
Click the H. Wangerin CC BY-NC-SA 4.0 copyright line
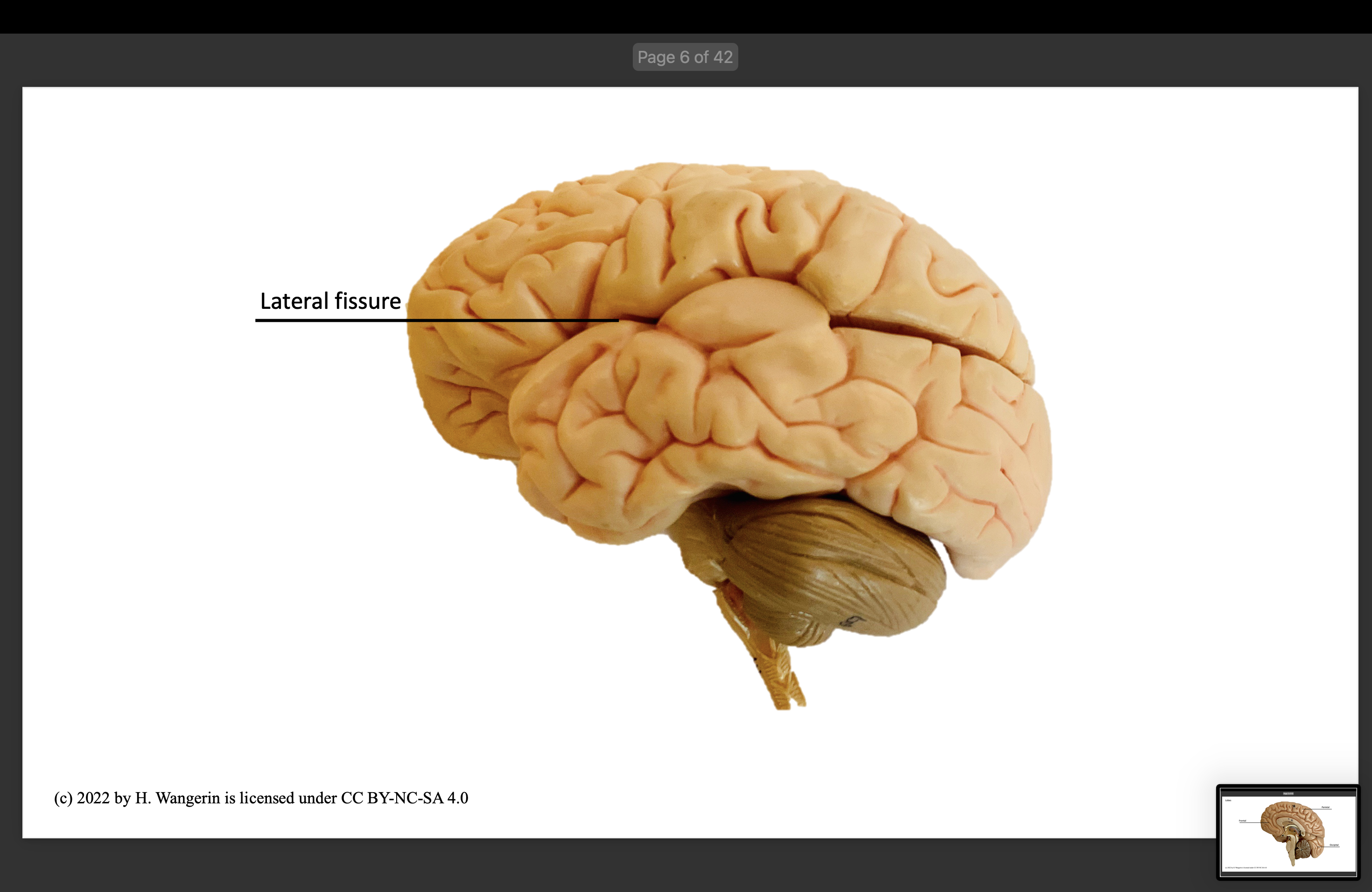261,798
